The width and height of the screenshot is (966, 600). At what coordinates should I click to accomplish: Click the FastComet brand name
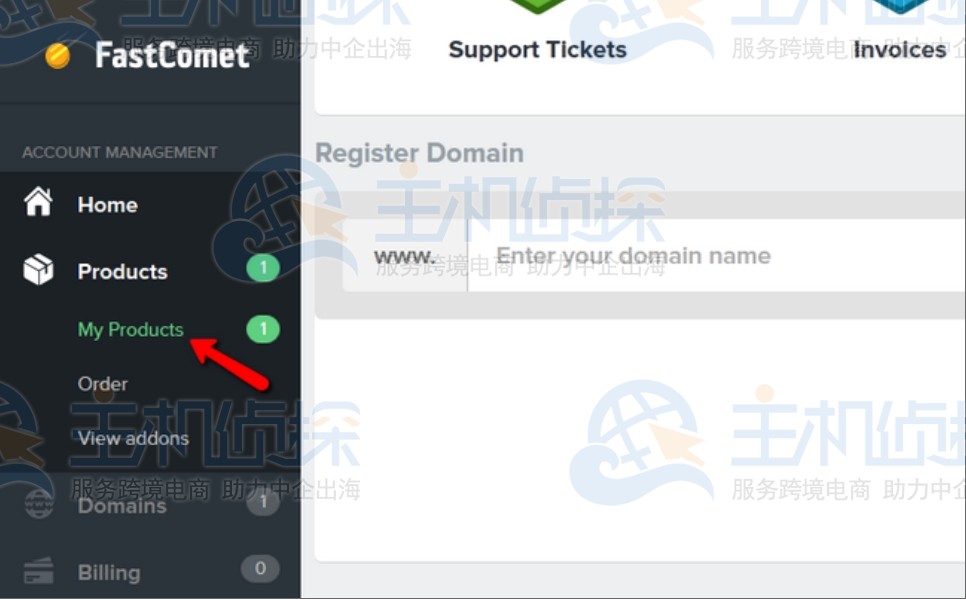(x=172, y=56)
